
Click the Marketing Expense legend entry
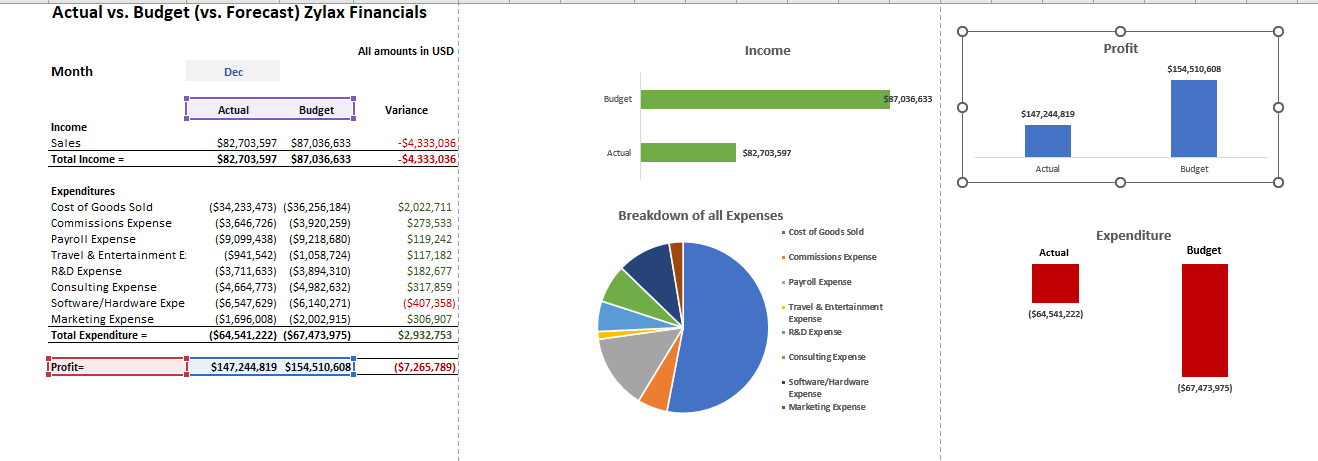coord(826,407)
